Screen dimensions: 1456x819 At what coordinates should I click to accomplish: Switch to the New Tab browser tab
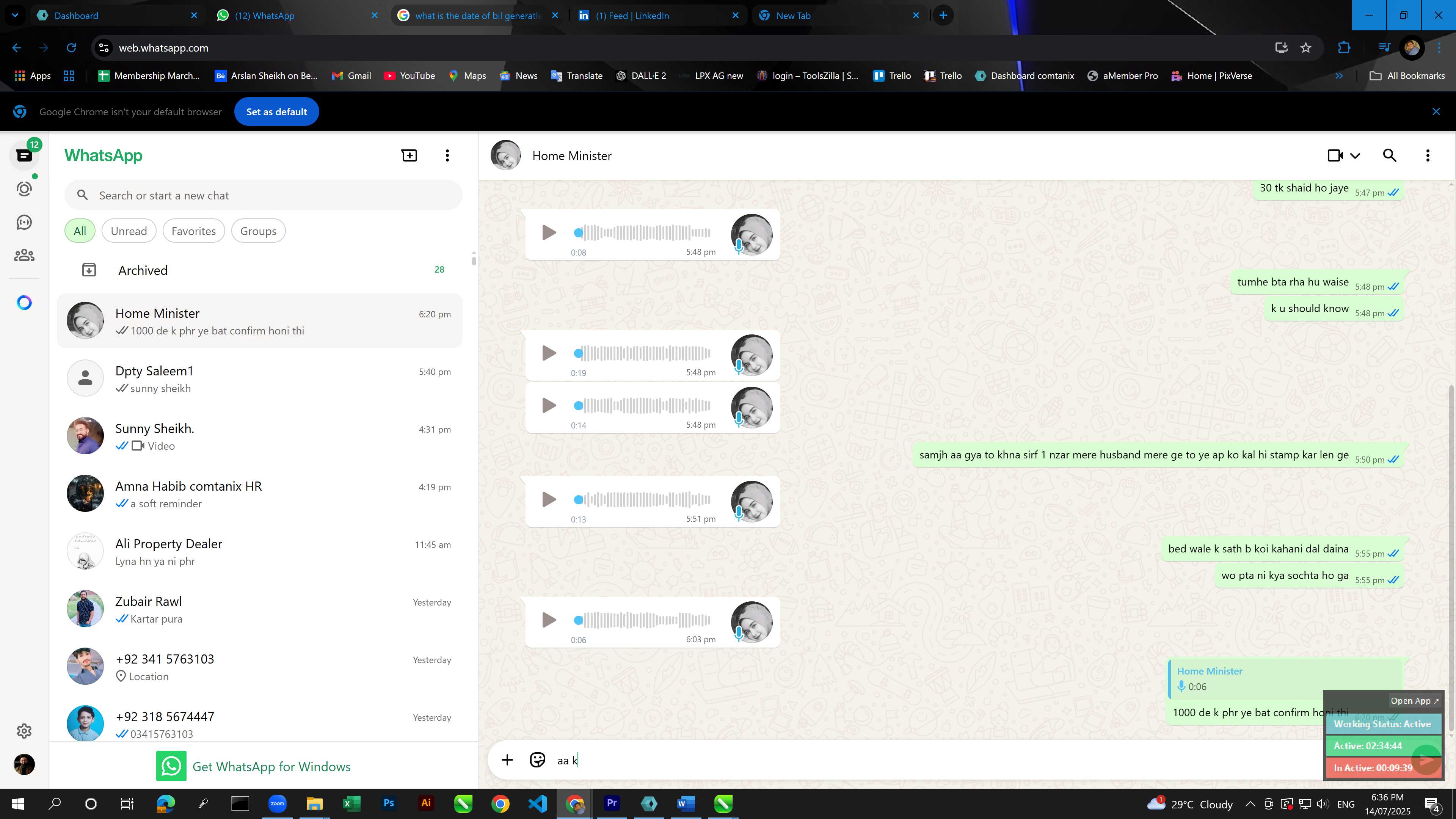tap(839, 15)
